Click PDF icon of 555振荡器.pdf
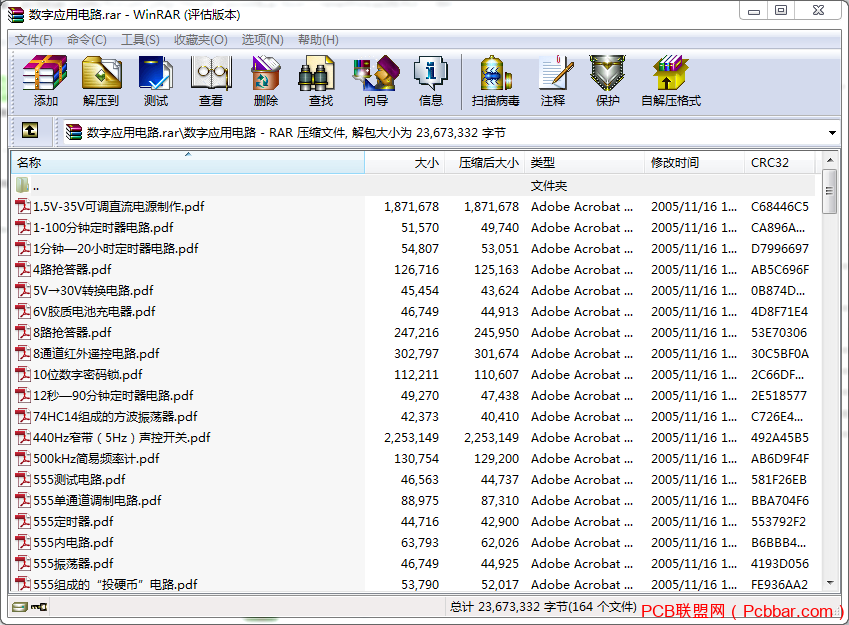The width and height of the screenshot is (849, 625). pos(23,563)
